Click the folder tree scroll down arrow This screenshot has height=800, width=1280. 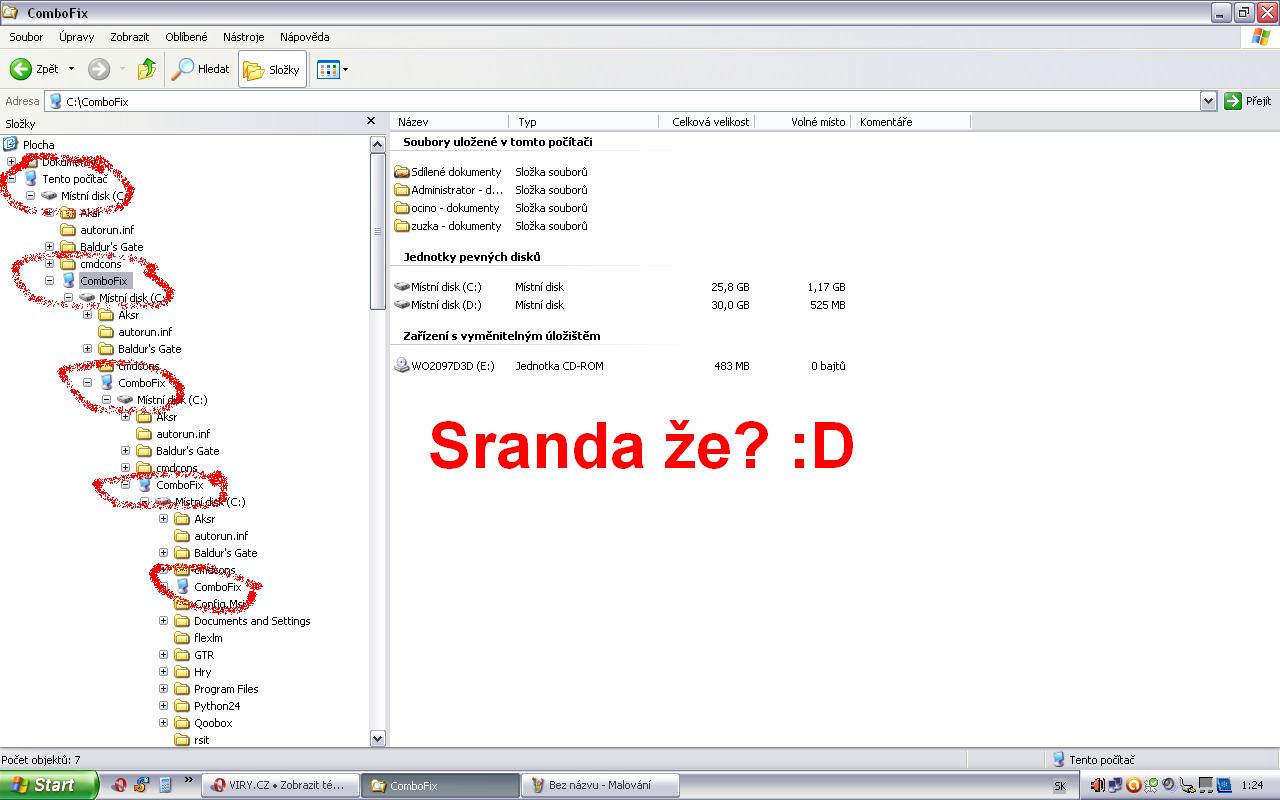tap(378, 738)
